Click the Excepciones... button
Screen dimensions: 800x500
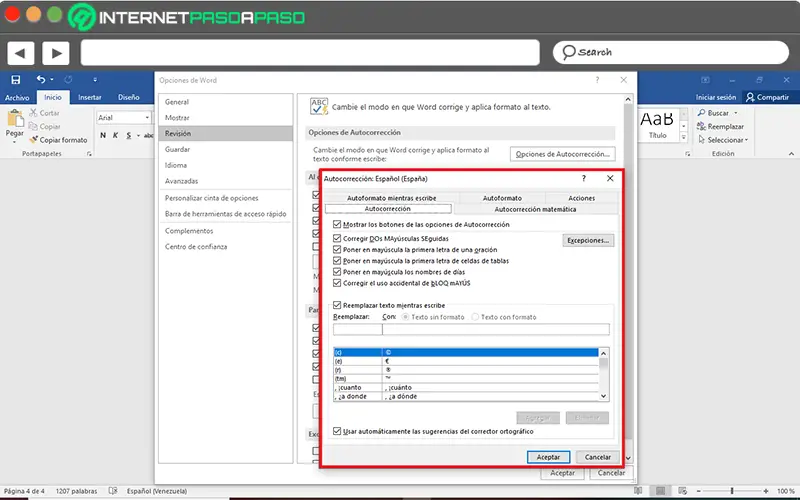pos(588,240)
